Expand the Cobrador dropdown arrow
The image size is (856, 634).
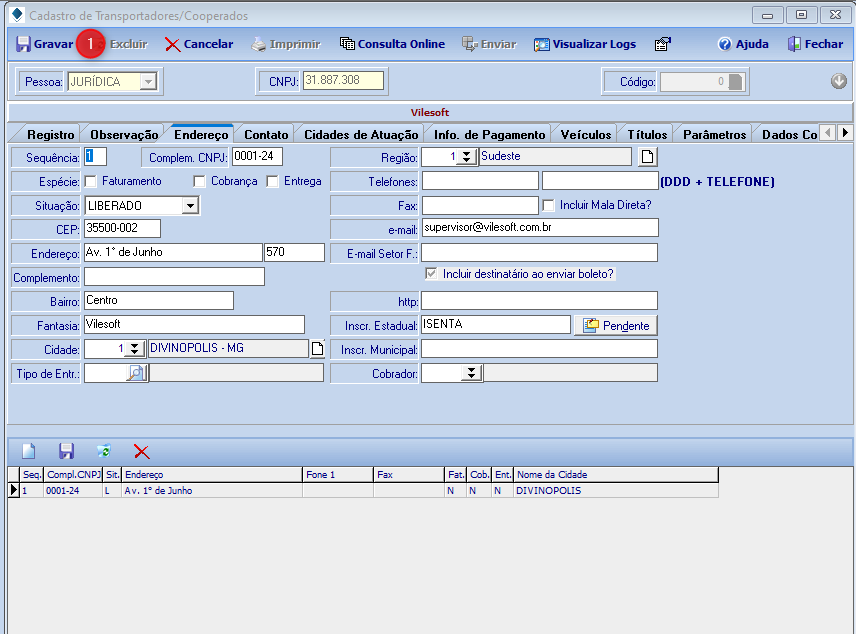click(x=469, y=373)
